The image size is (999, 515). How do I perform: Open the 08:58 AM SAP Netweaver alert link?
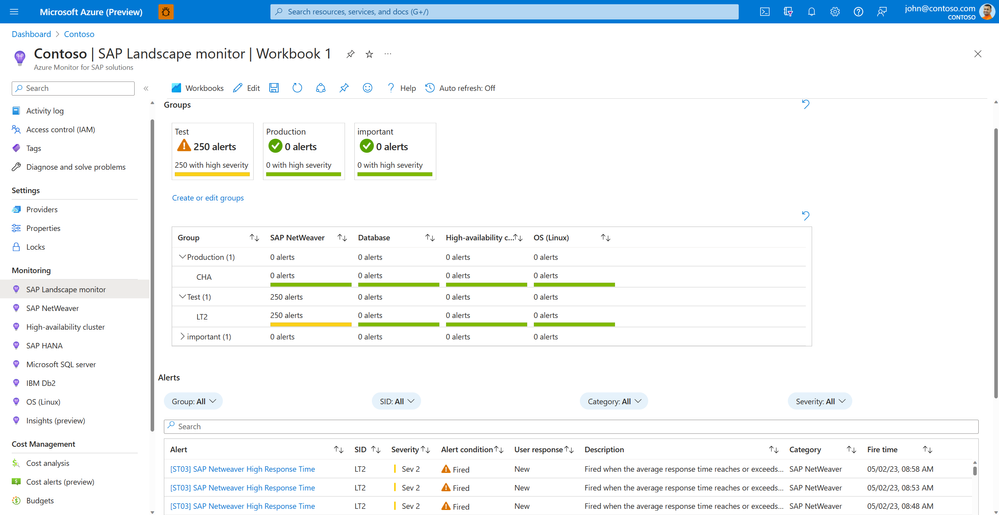pos(243,469)
